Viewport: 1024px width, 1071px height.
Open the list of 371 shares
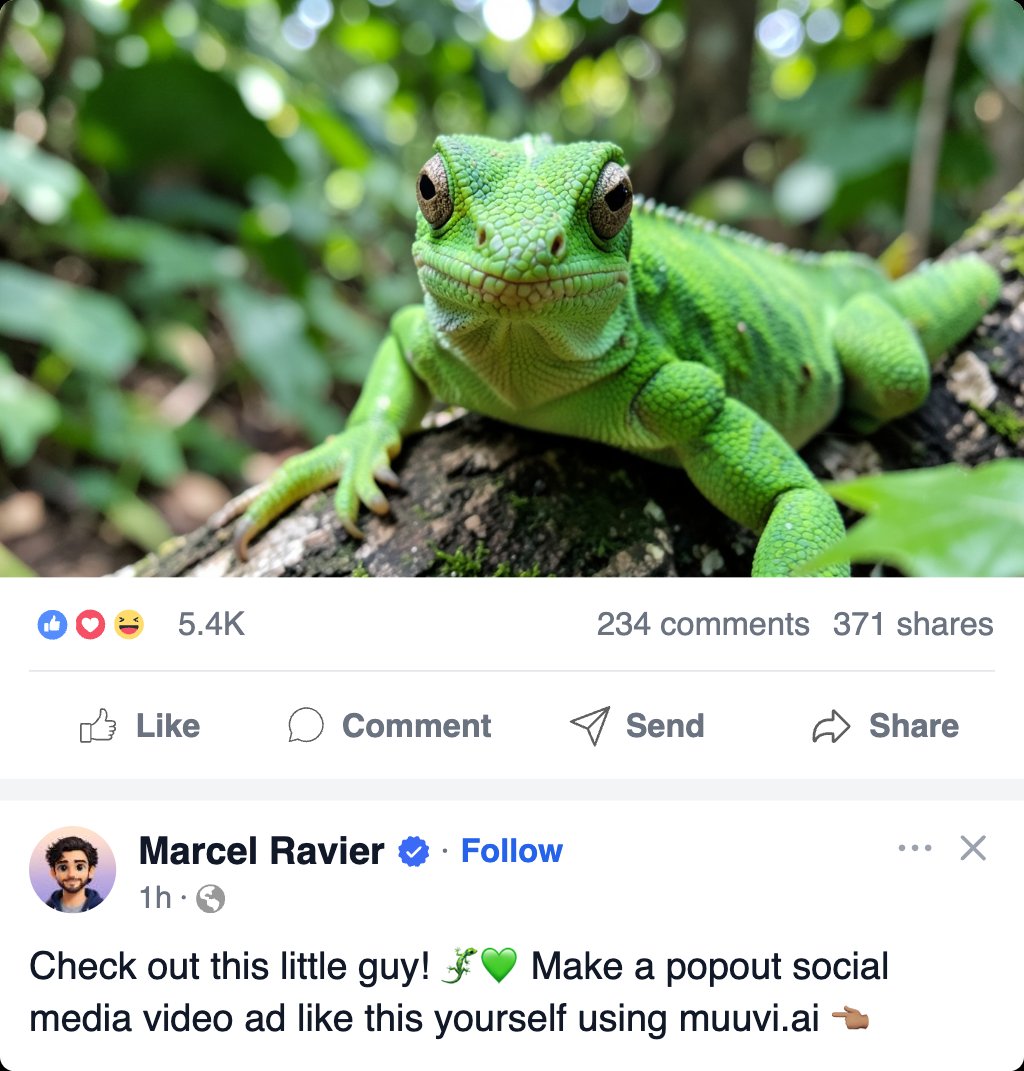[915, 623]
